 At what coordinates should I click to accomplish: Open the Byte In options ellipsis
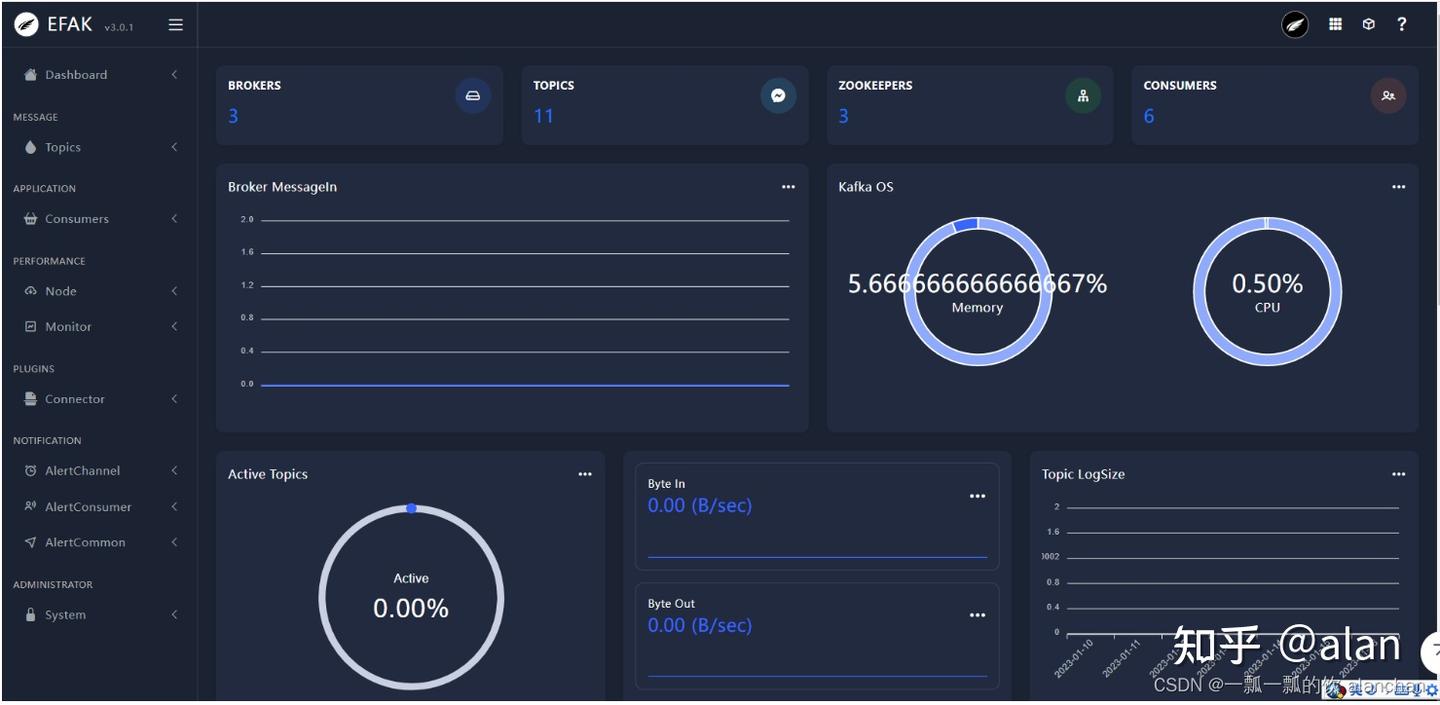click(x=977, y=496)
